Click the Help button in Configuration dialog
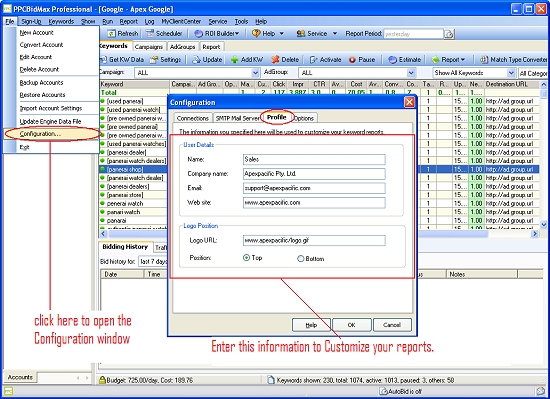This screenshot has height=399, width=550. [311, 325]
